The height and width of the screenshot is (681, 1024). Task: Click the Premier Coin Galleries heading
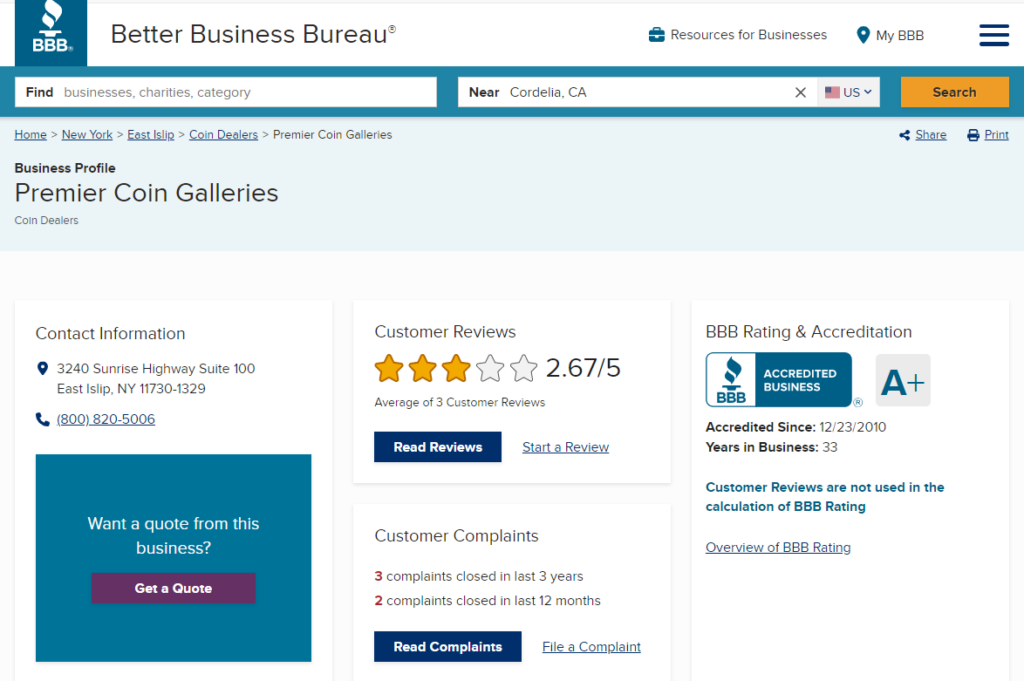pyautogui.click(x=147, y=193)
